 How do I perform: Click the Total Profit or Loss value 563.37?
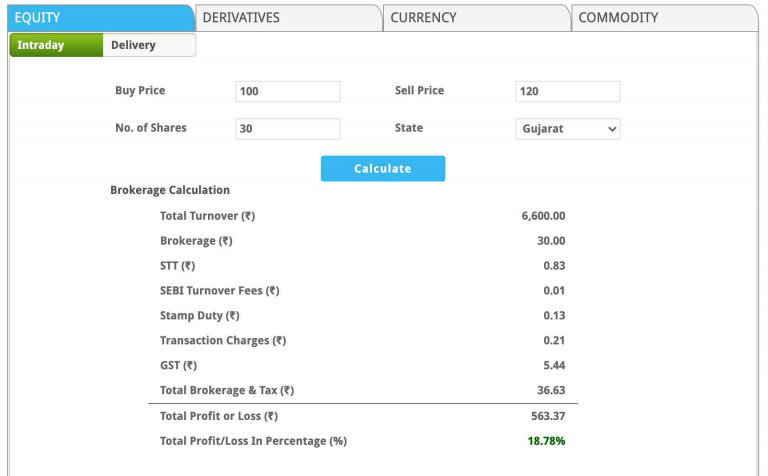tap(547, 416)
